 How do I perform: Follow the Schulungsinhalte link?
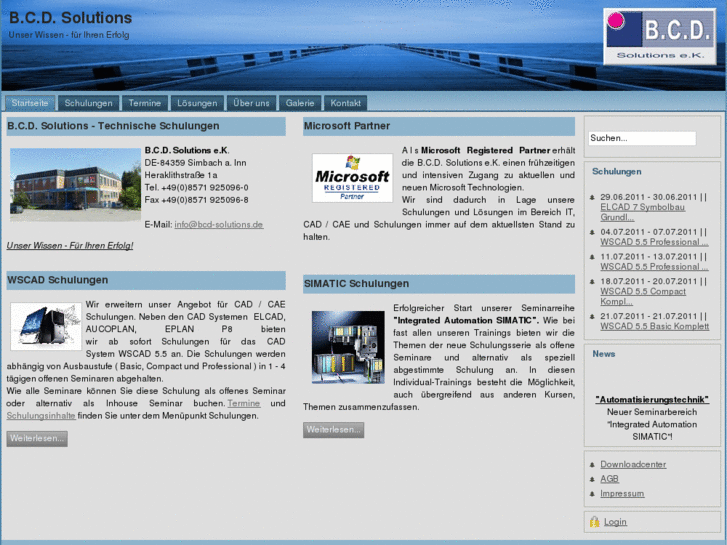pyautogui.click(x=41, y=416)
